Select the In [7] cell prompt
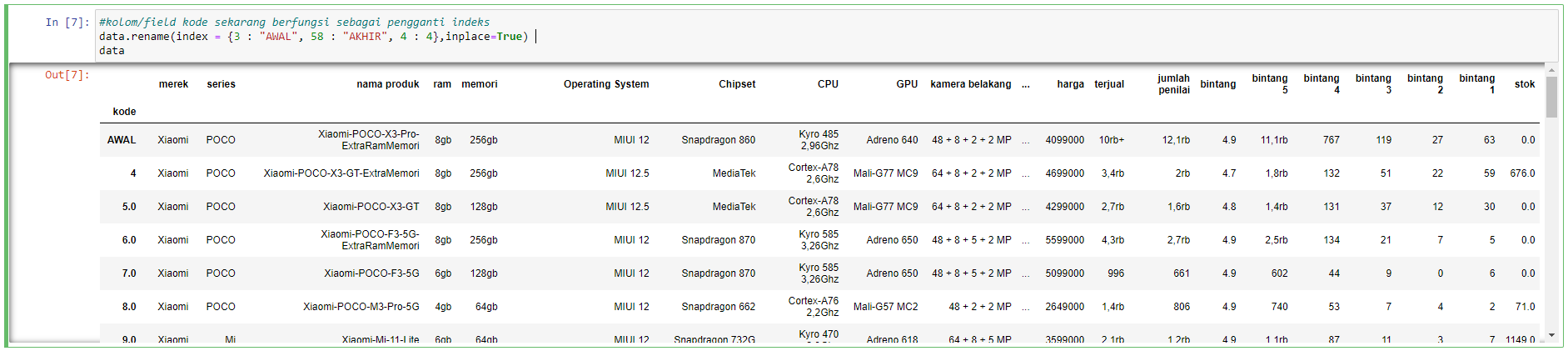 (67, 23)
